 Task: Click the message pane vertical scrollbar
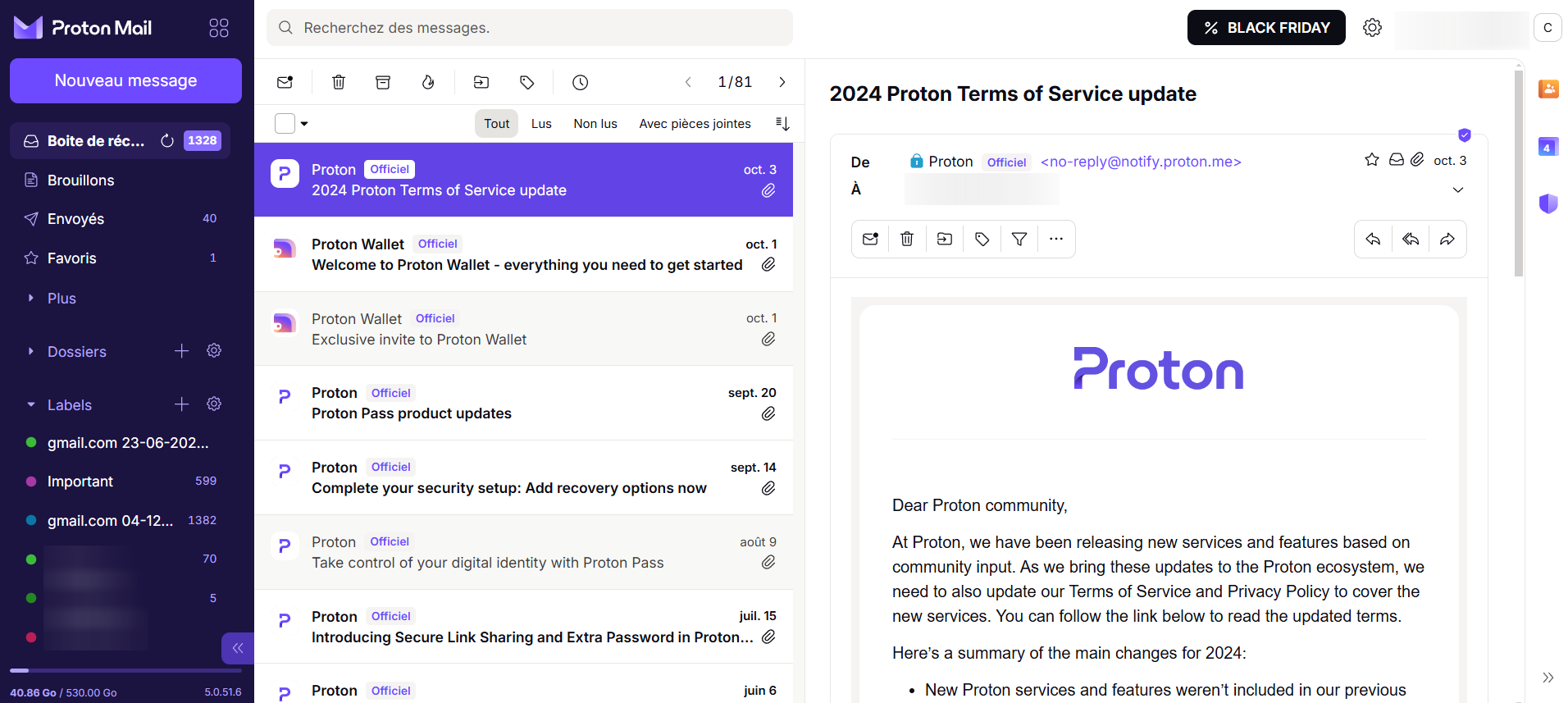point(1519,174)
